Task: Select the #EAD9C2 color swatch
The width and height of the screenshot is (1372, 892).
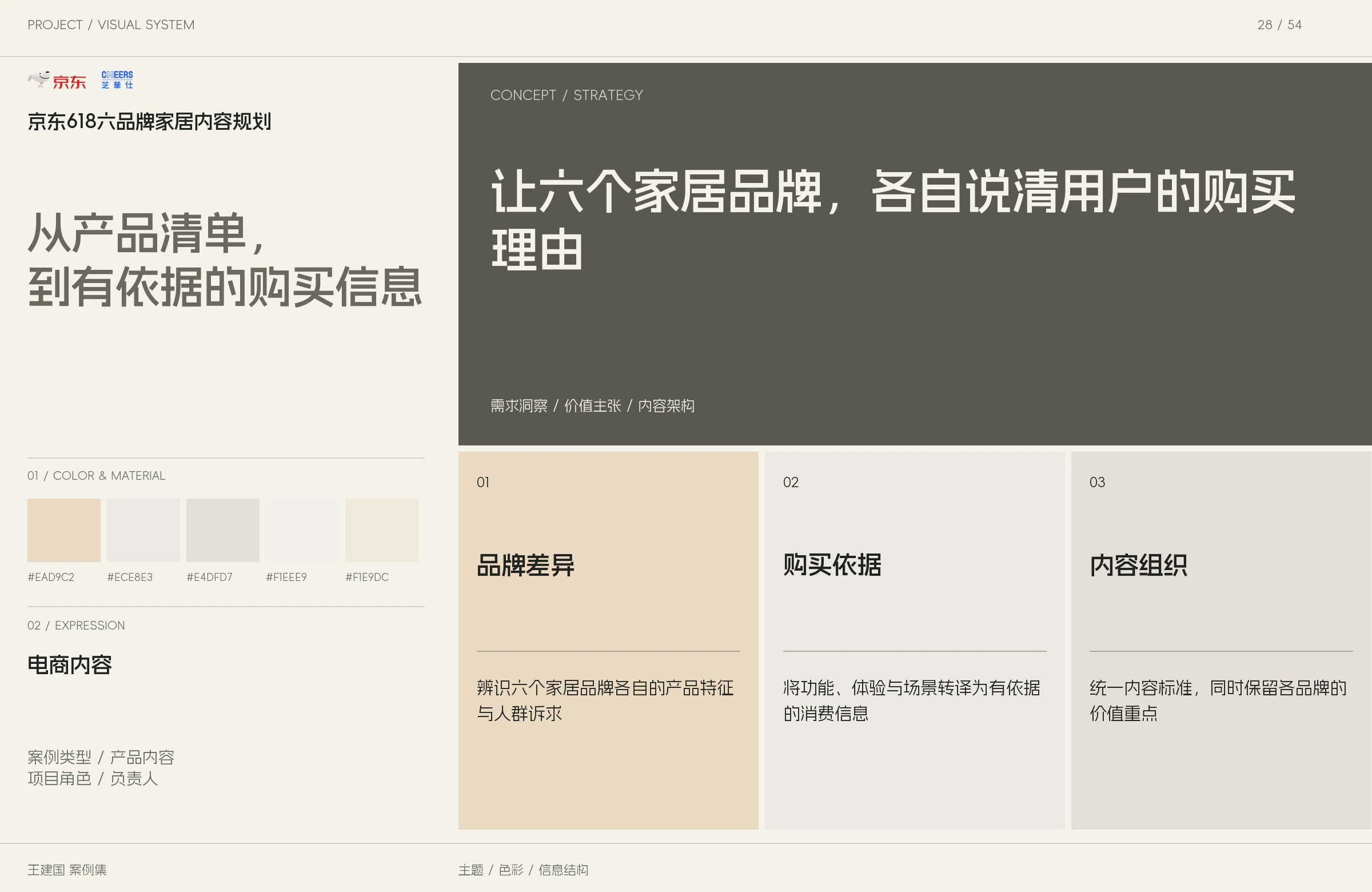Action: click(64, 530)
